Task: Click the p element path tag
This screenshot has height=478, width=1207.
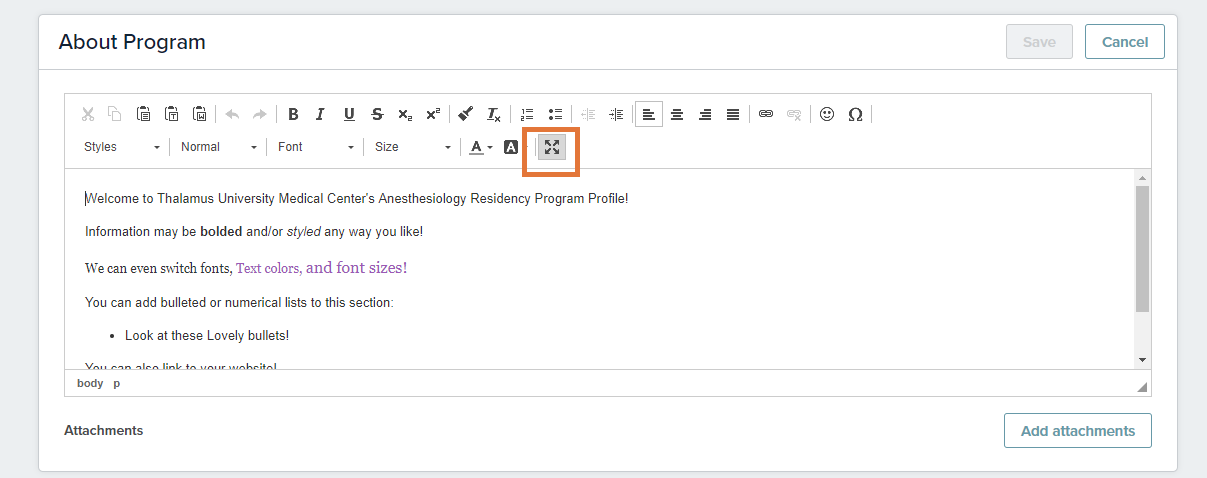Action: (x=116, y=383)
